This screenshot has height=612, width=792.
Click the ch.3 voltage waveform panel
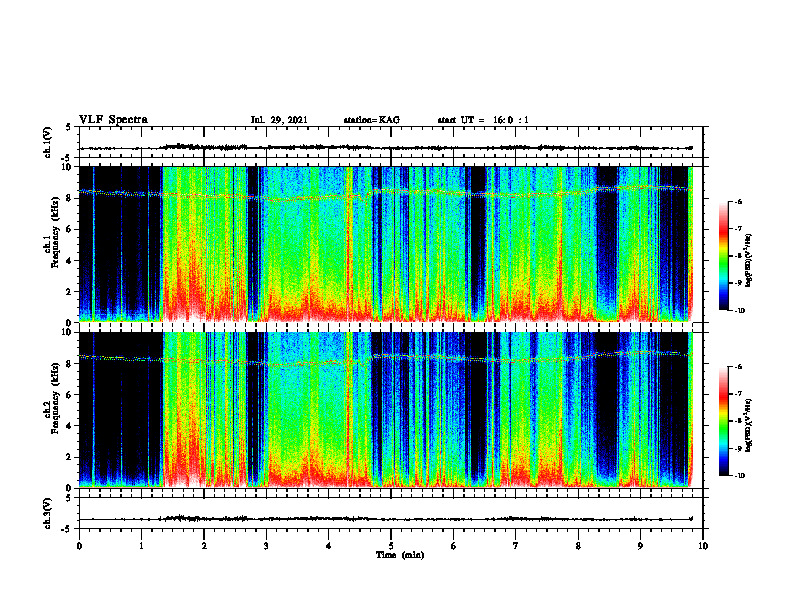click(391, 513)
